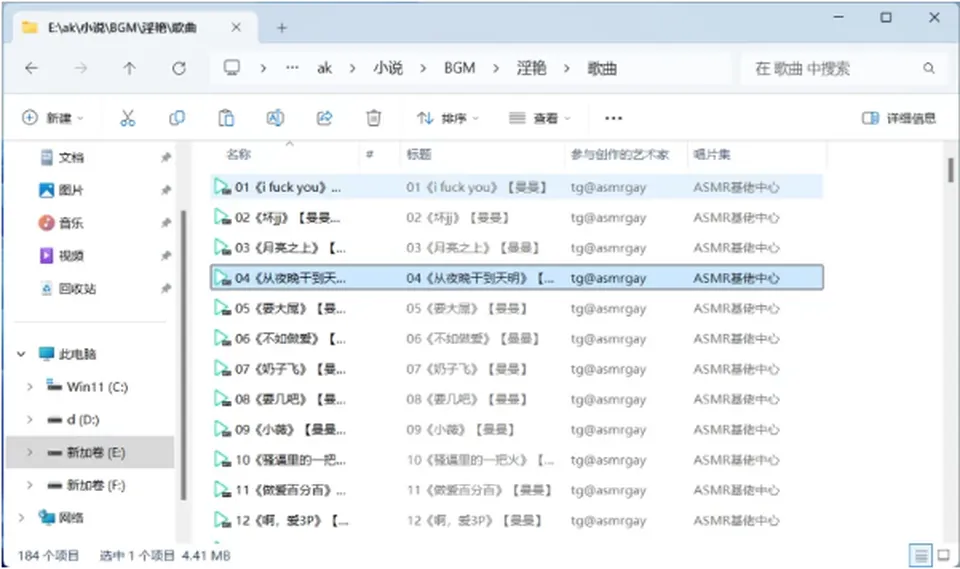Sort by 名称 Name column header
The height and width of the screenshot is (569, 960).
tap(239, 154)
